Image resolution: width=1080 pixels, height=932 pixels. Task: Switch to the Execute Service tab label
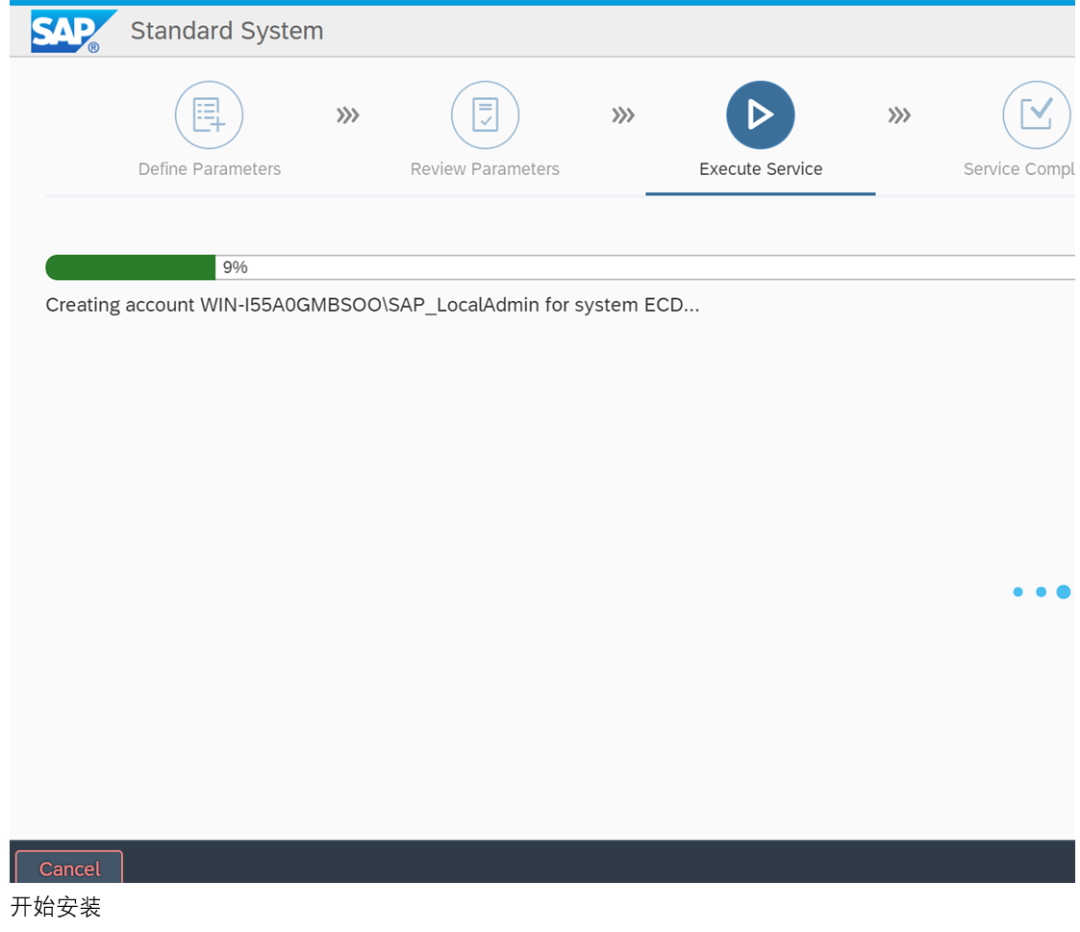(760, 169)
